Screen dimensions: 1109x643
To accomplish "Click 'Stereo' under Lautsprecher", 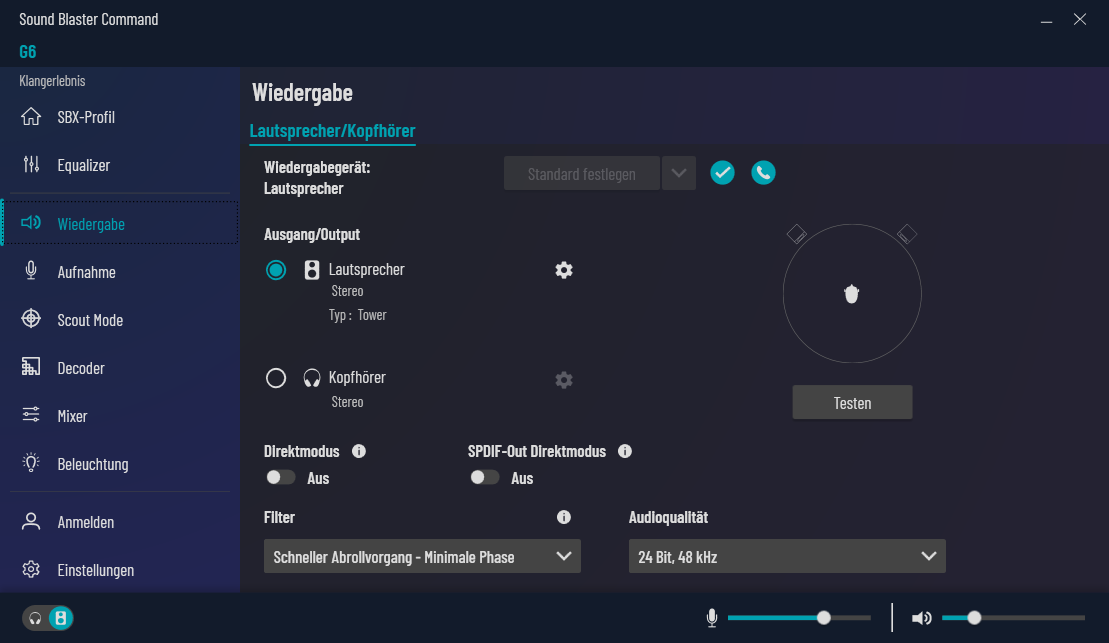I will (347, 291).
